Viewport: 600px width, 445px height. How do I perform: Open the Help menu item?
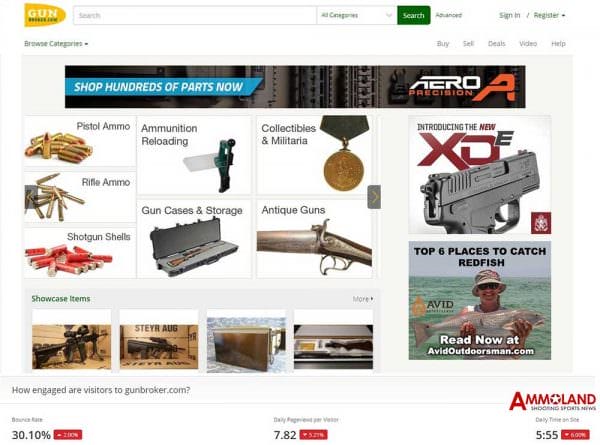[558, 44]
